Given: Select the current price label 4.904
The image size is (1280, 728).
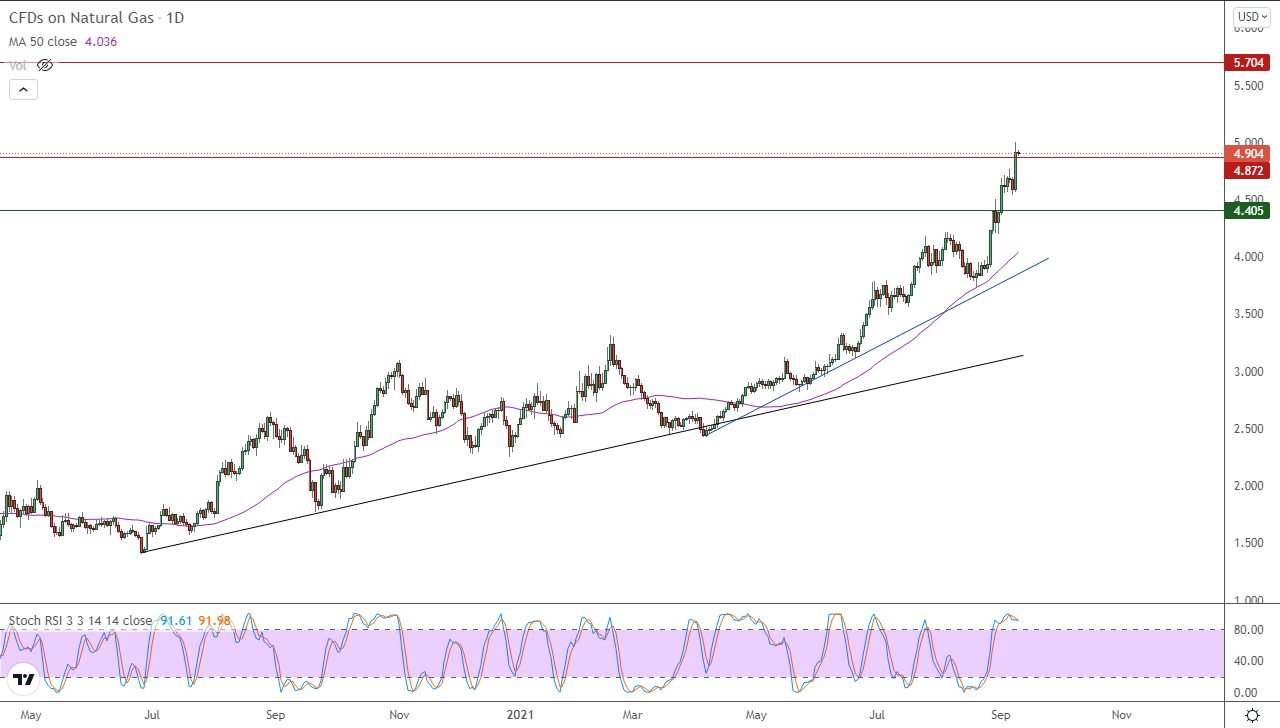Looking at the screenshot, I should 1249,154.
